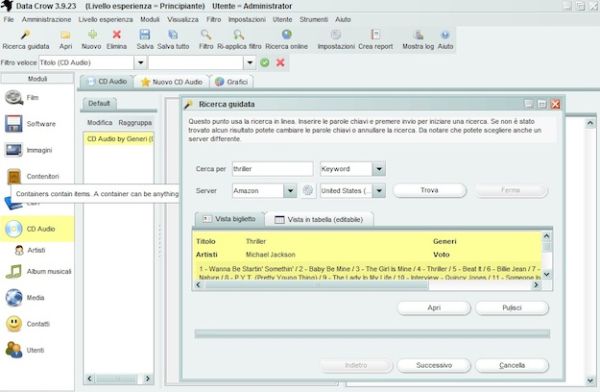Expand the empty quick filter value dropdown

click(249, 62)
